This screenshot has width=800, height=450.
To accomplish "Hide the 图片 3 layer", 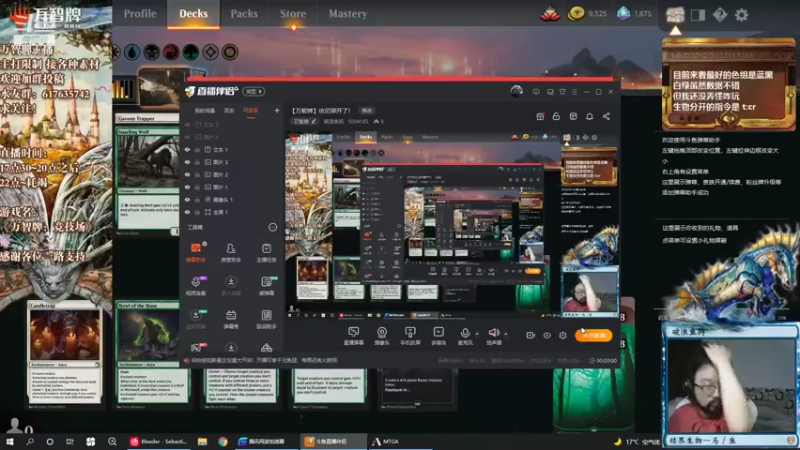I will pos(187,162).
